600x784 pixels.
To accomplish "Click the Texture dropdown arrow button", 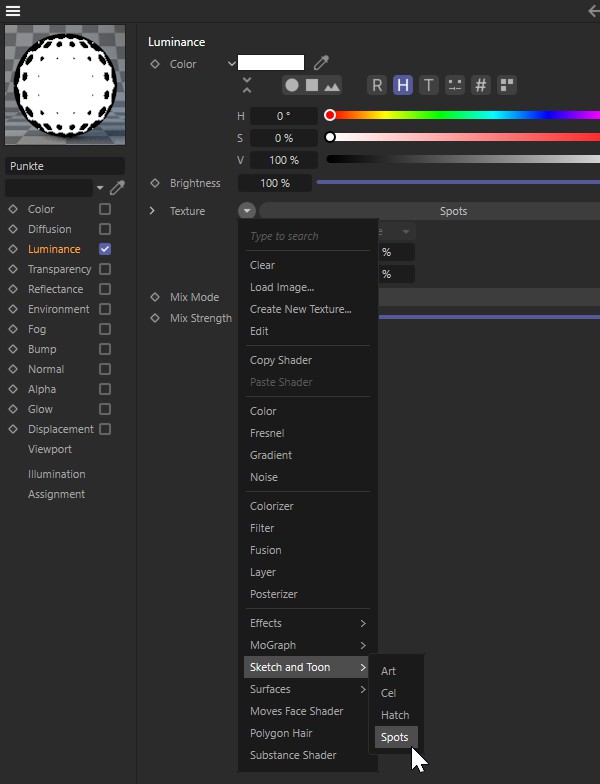I will coord(247,211).
